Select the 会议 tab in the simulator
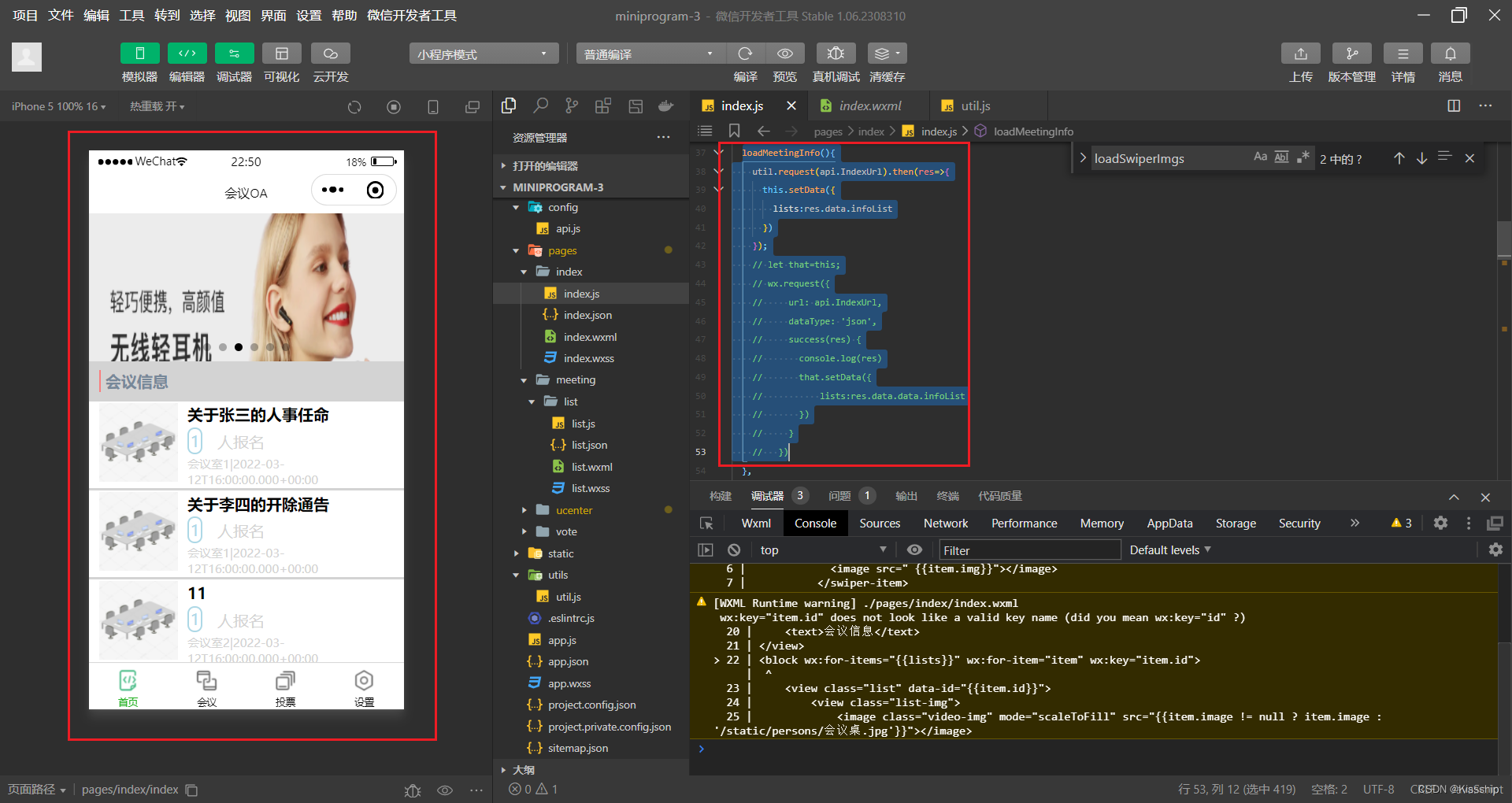1512x803 pixels. coord(207,689)
